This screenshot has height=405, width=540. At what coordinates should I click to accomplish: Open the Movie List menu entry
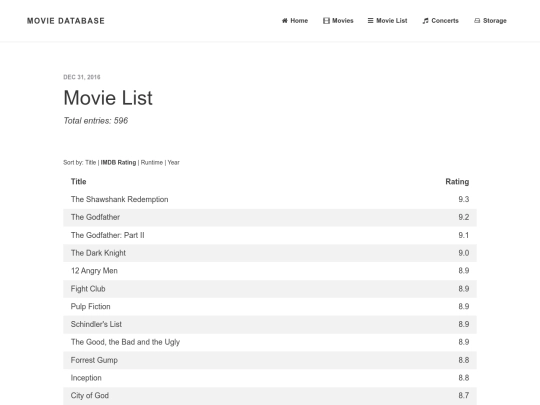pyautogui.click(x=387, y=21)
